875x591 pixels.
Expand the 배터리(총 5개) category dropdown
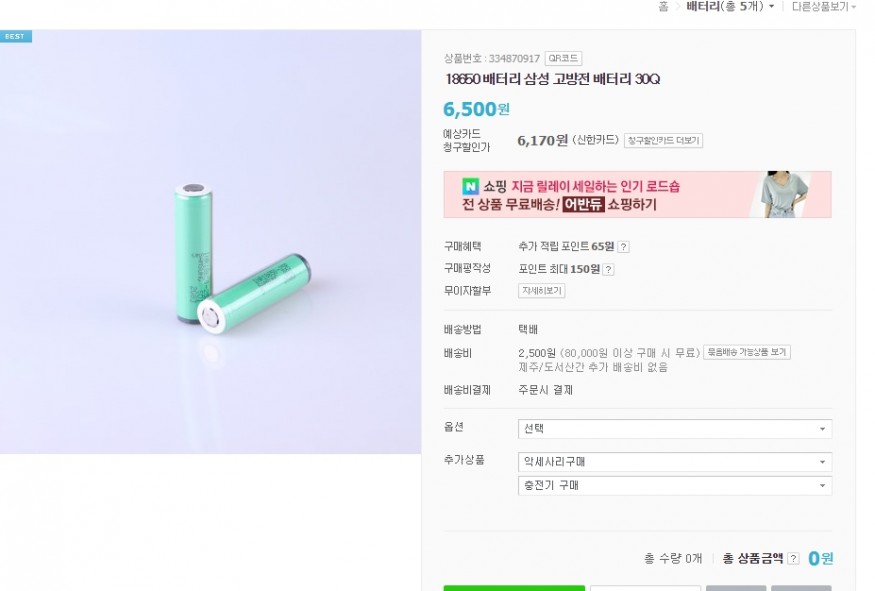tap(729, 7)
